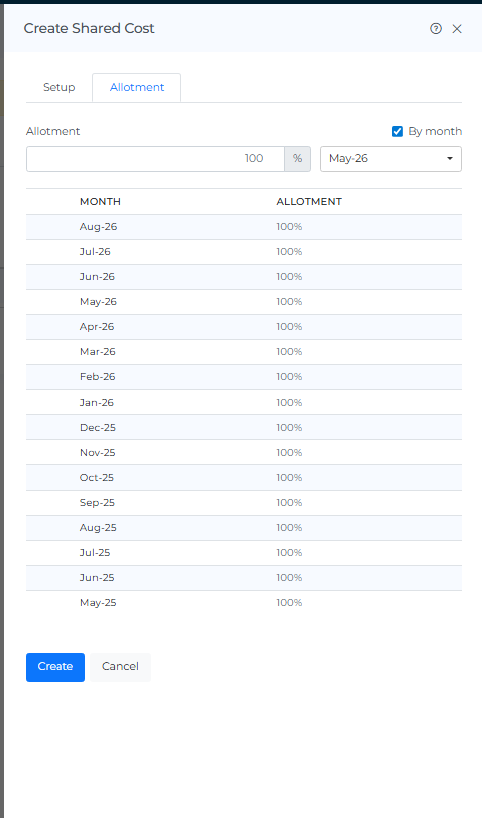This screenshot has width=482, height=818.
Task: Open the help question-mark icon
Action: coord(436,29)
